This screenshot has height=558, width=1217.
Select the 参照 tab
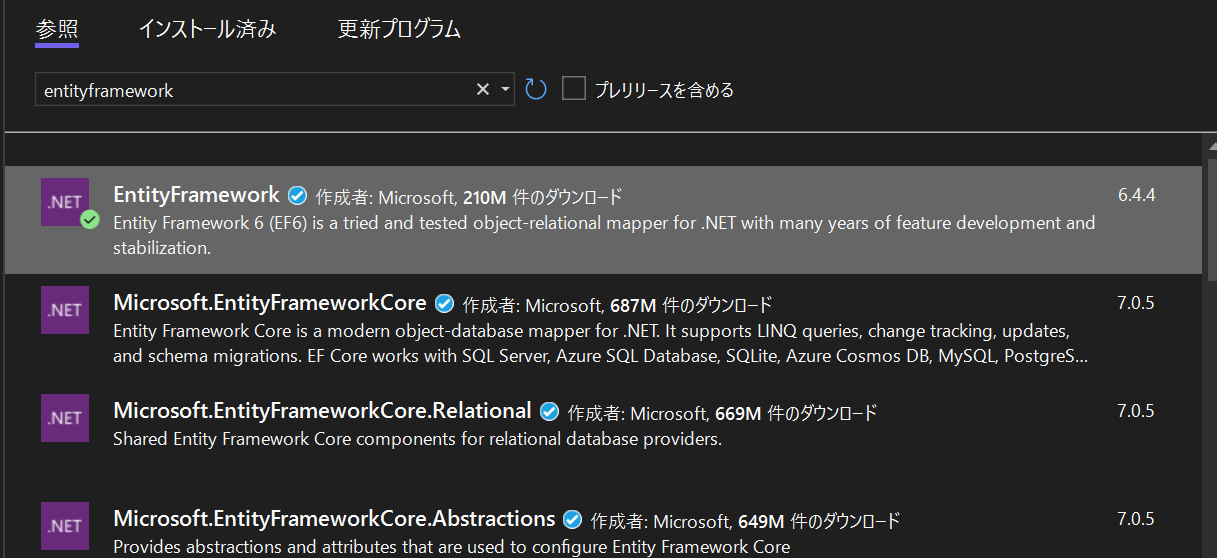56,29
